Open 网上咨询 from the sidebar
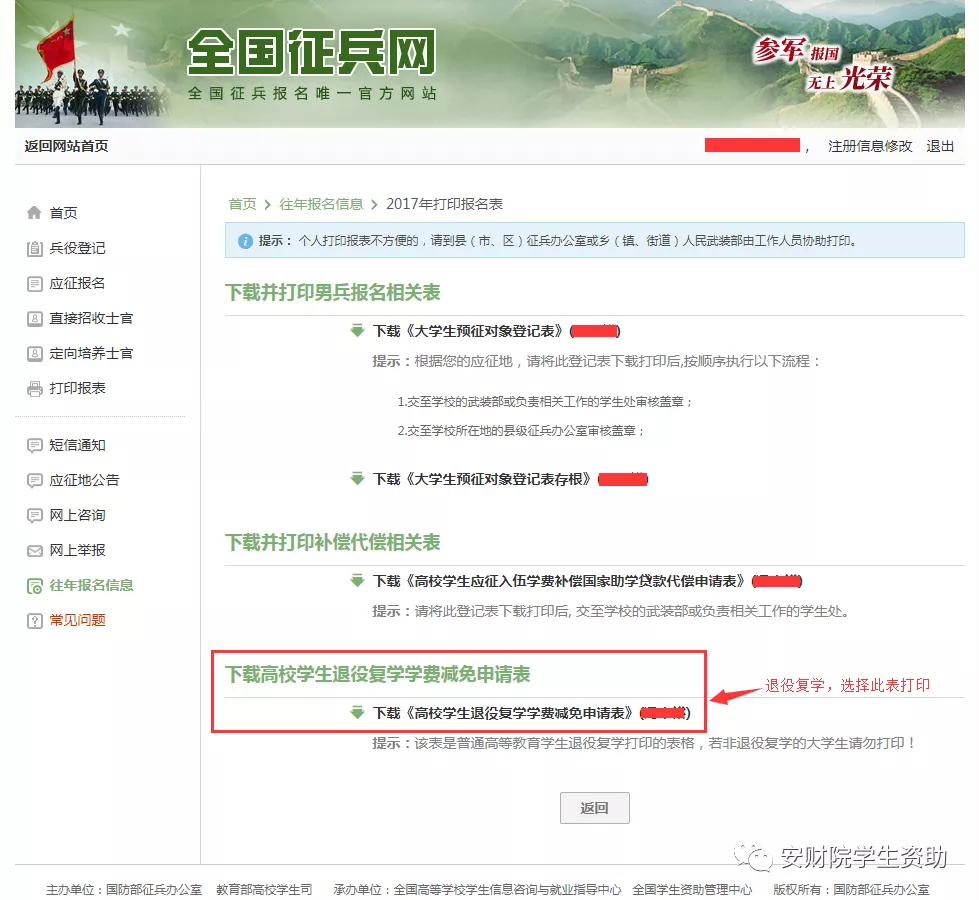Image resolution: width=979 pixels, height=900 pixels. coord(77,515)
